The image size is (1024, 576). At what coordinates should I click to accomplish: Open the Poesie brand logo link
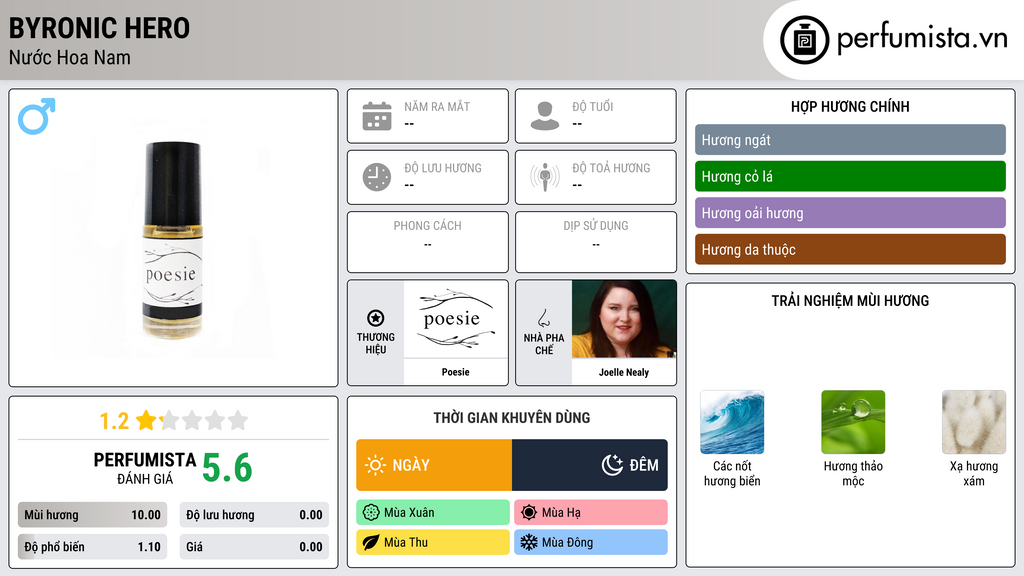point(456,319)
